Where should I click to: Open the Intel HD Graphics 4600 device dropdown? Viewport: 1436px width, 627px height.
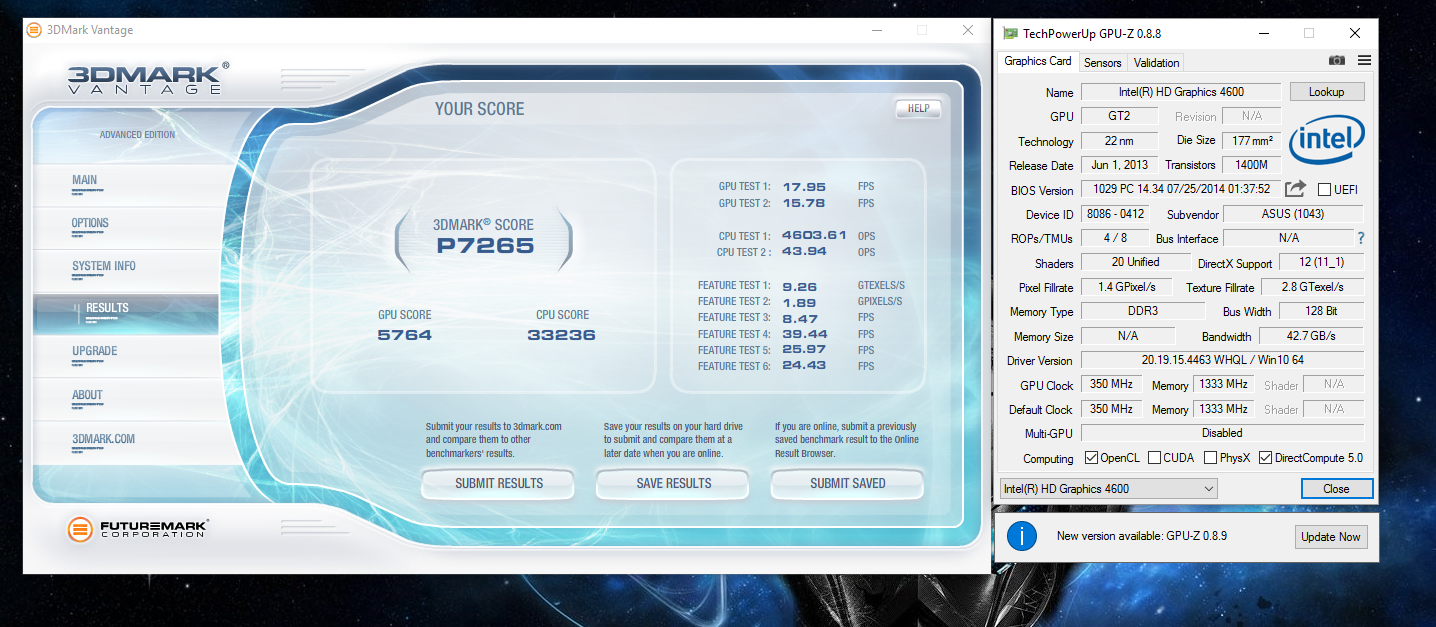(x=1108, y=489)
